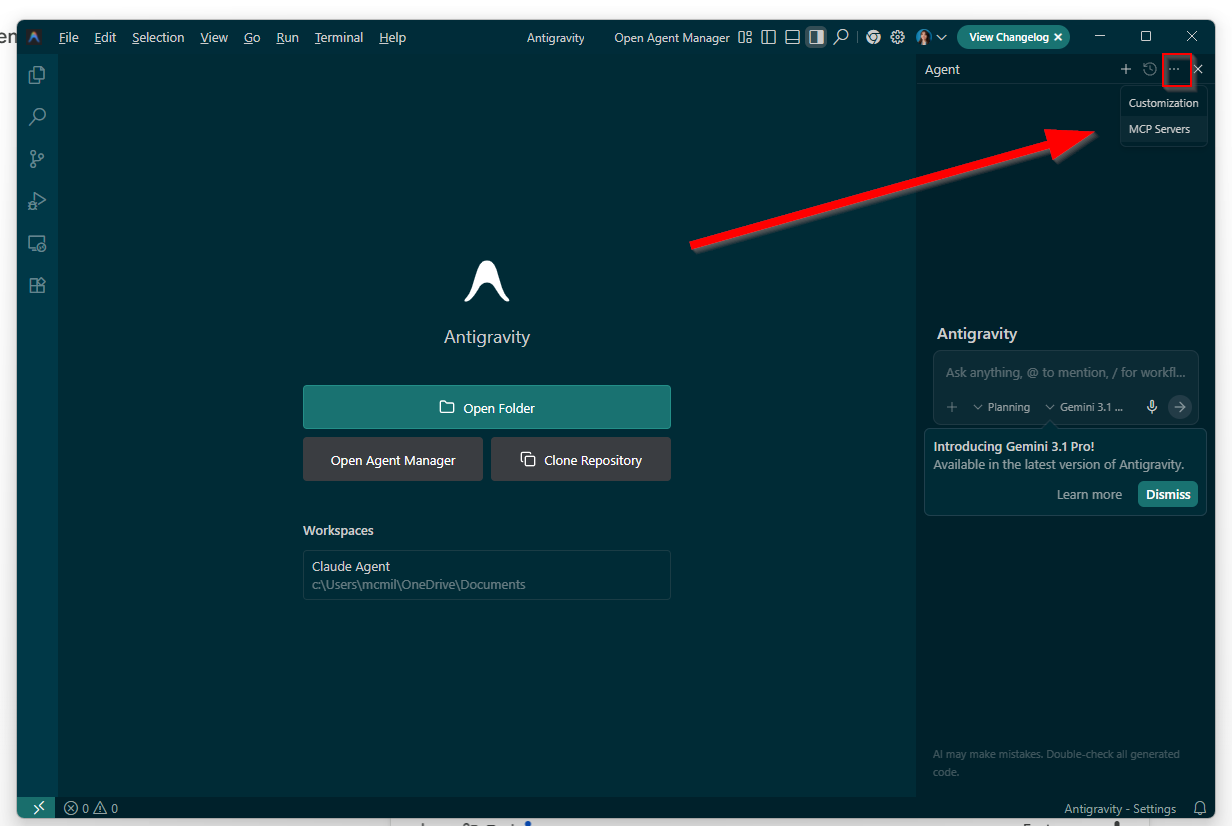The height and width of the screenshot is (826, 1232).
Task: Click the Clone Repository button
Action: click(x=581, y=460)
